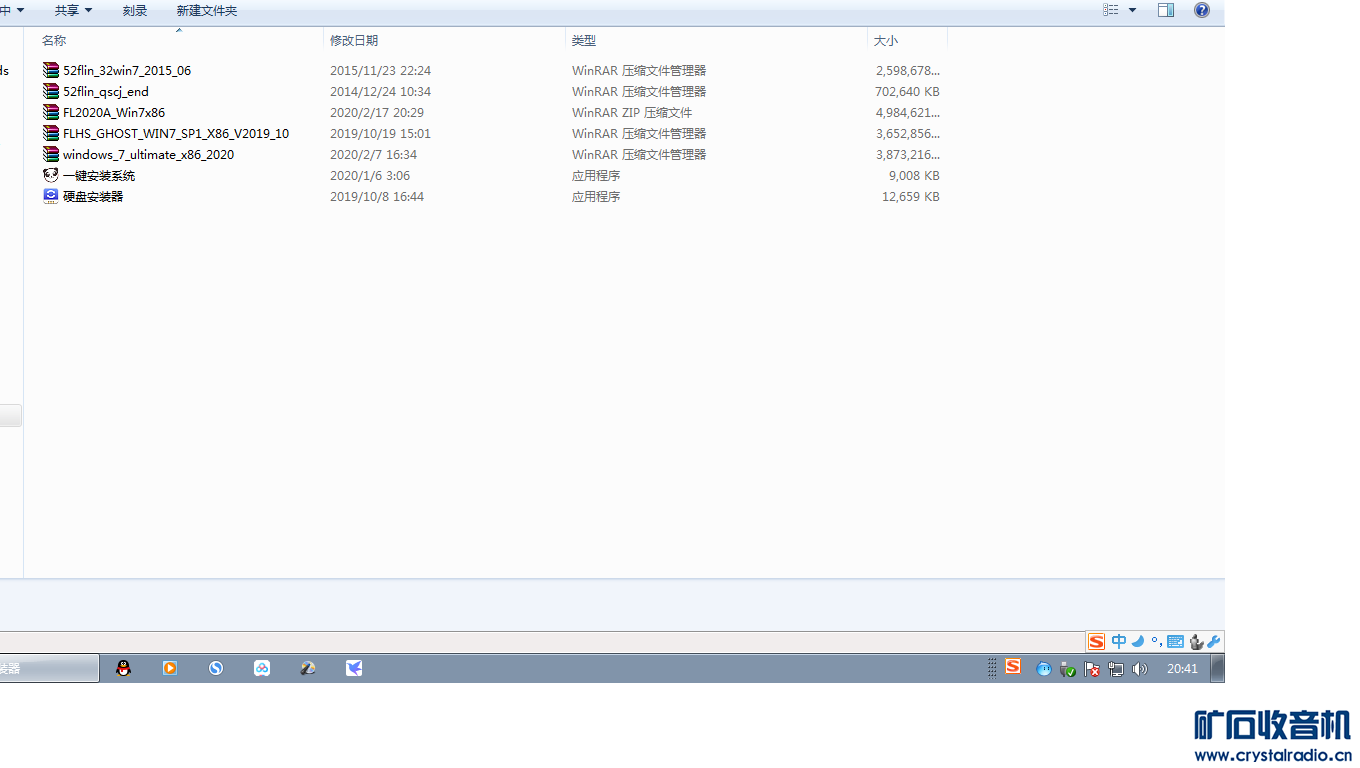Screen dimensions: 1360x768
Task: Expand the view options dropdown arrow
Action: 1132,10
